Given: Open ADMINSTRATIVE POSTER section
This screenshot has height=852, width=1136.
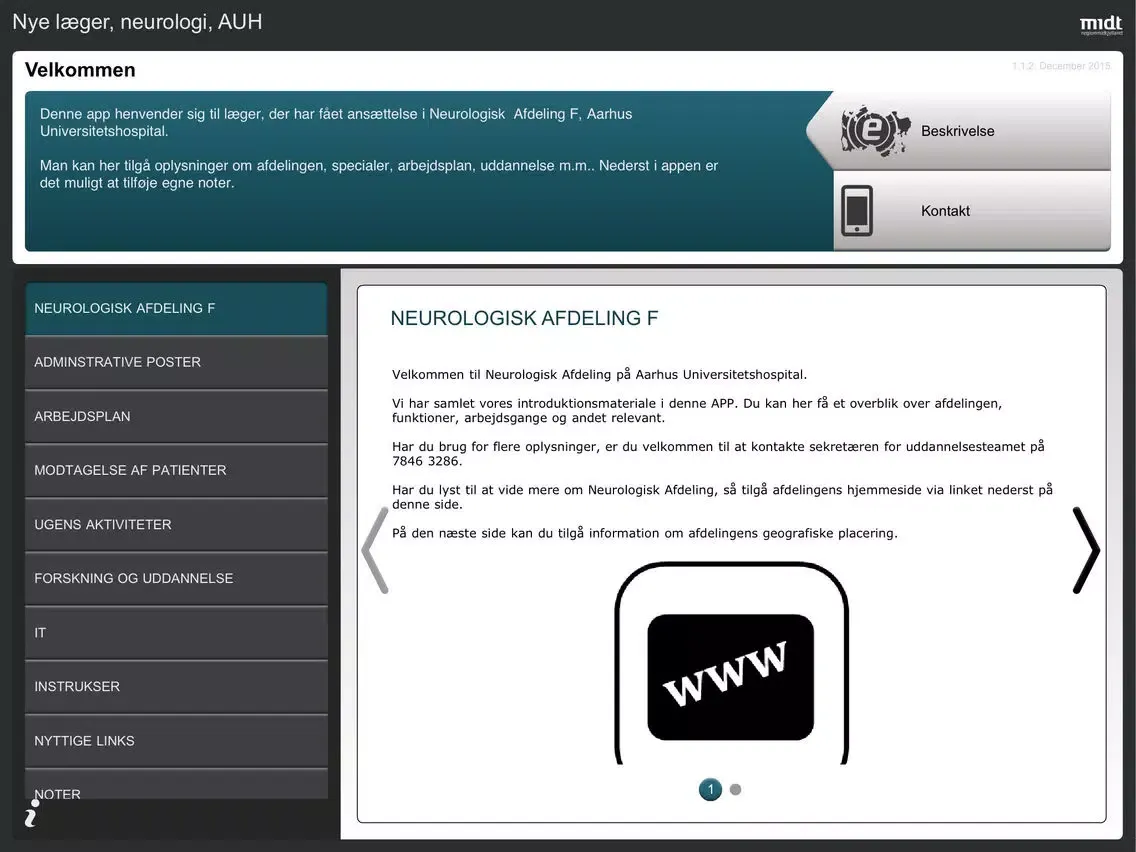Looking at the screenshot, I should (176, 362).
